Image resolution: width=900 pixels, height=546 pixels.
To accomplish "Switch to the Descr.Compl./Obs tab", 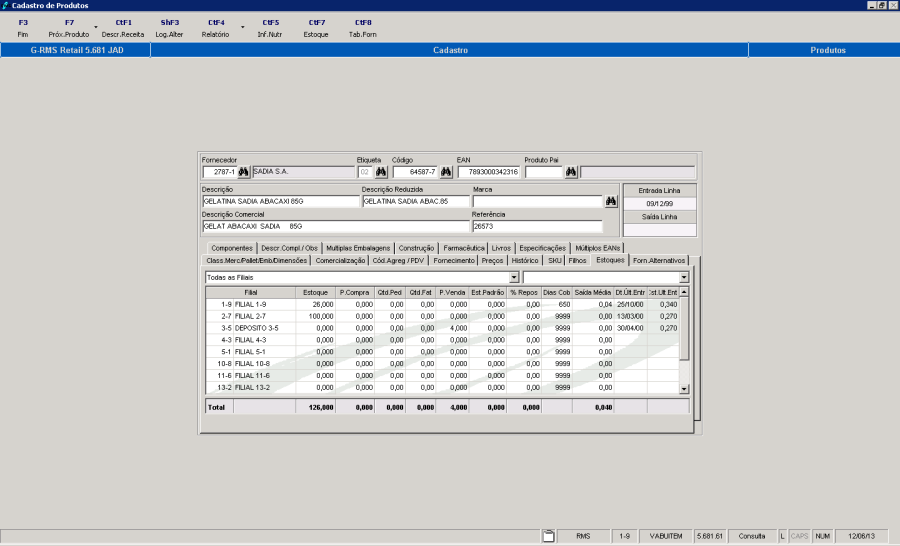I will click(289, 248).
